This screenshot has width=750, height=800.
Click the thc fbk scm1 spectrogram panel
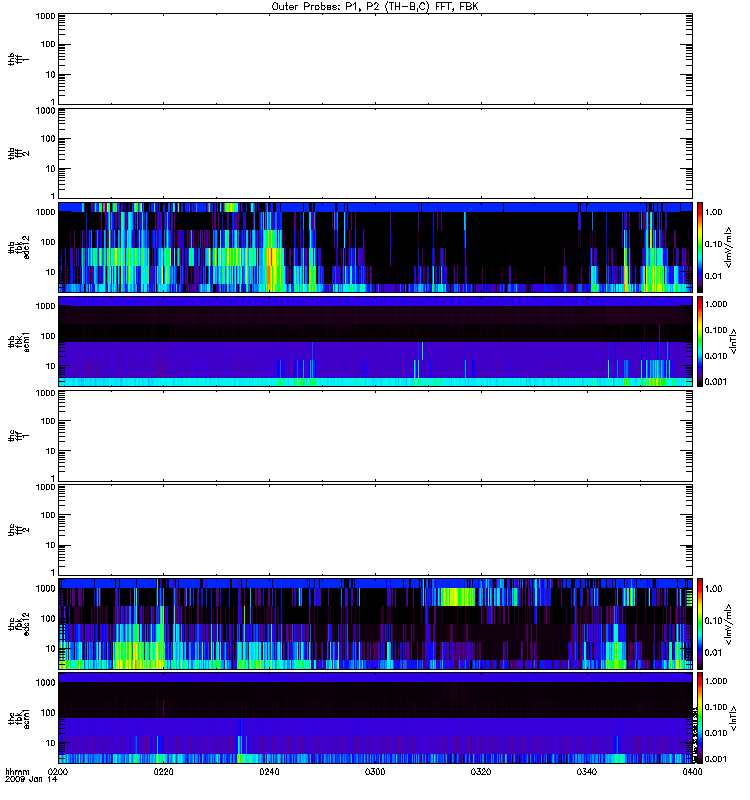tap(376, 718)
